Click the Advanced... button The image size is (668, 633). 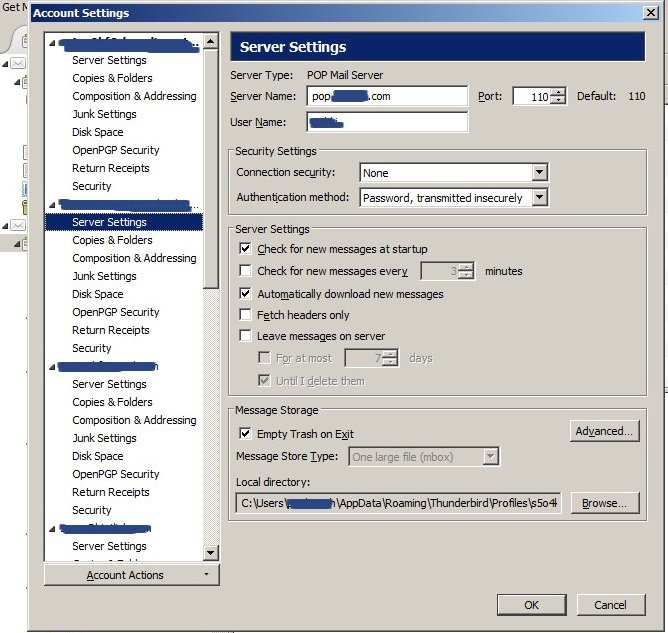coord(604,431)
